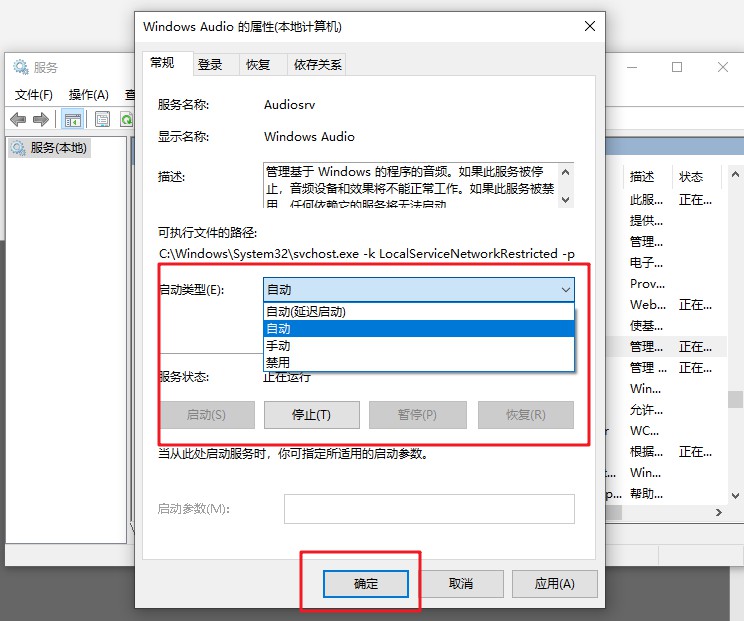This screenshot has width=744, height=621.
Task: Collapse the 启动类型 dropdown arrow
Action: (x=566, y=290)
